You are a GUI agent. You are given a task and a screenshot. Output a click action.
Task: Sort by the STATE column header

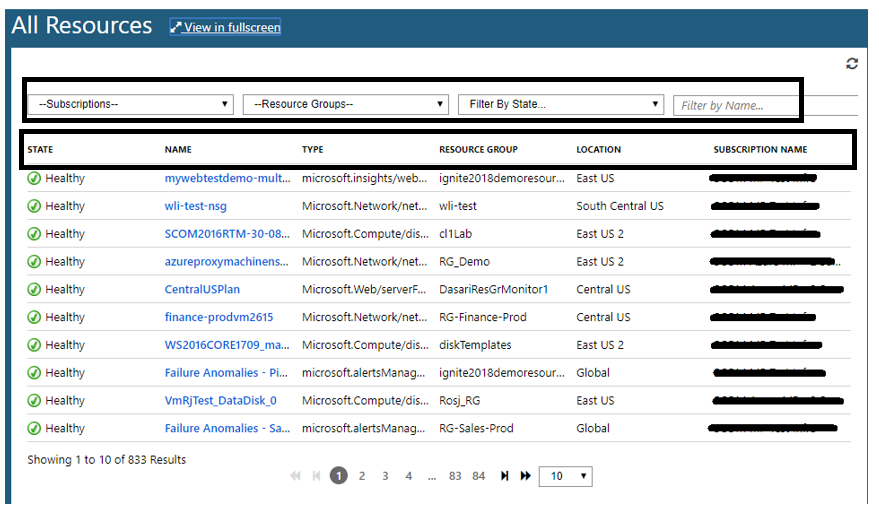coord(40,150)
